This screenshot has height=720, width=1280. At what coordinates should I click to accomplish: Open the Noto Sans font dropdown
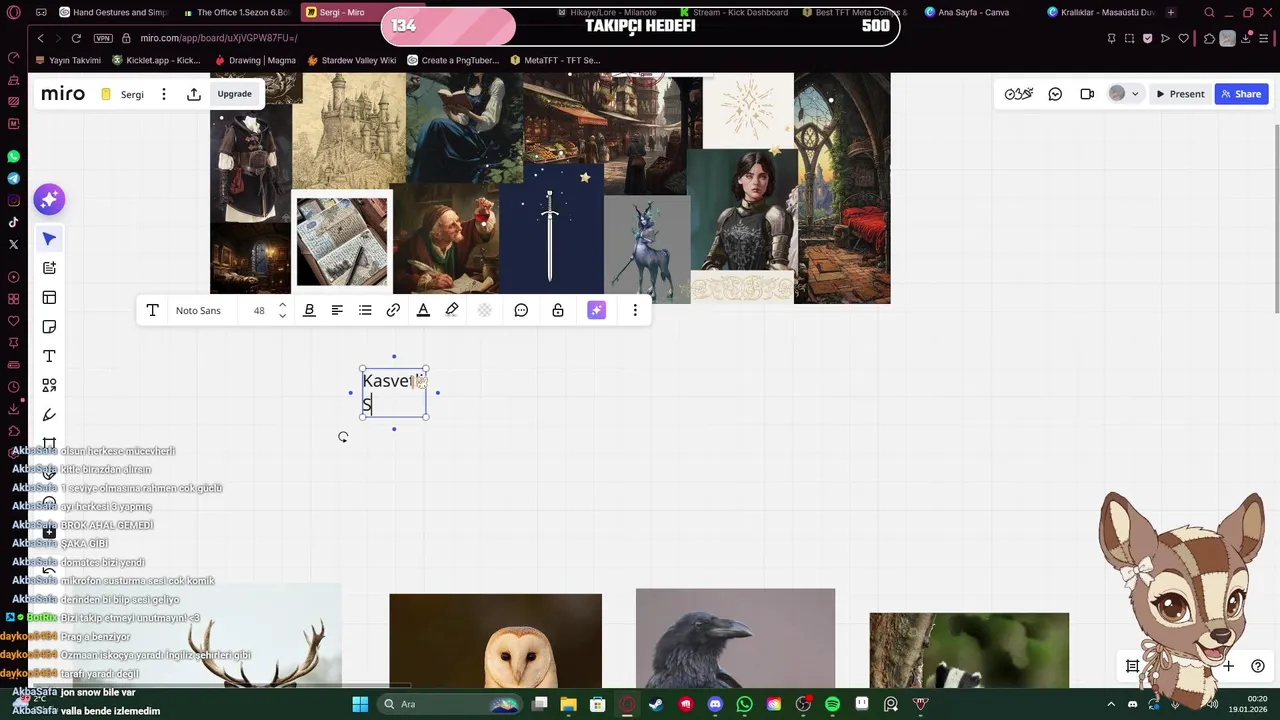click(198, 311)
